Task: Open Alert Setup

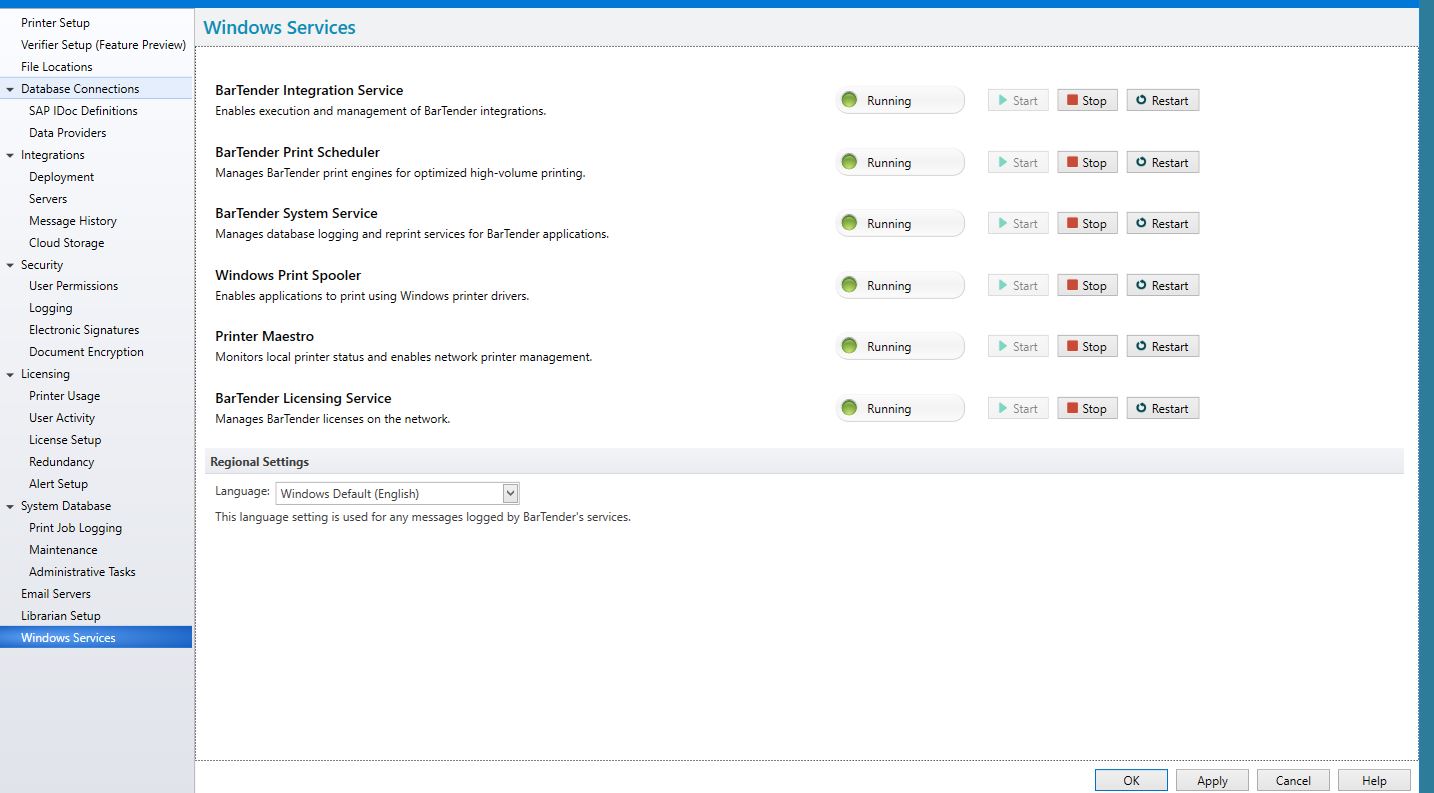Action: [x=58, y=484]
